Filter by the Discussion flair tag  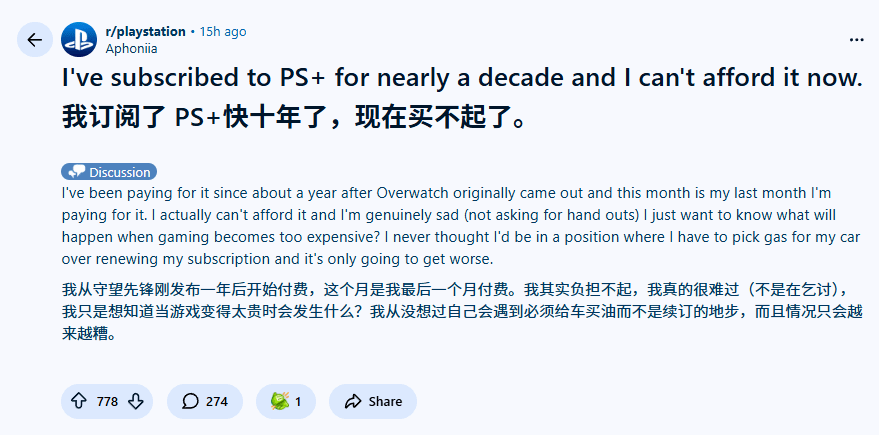coord(108,172)
